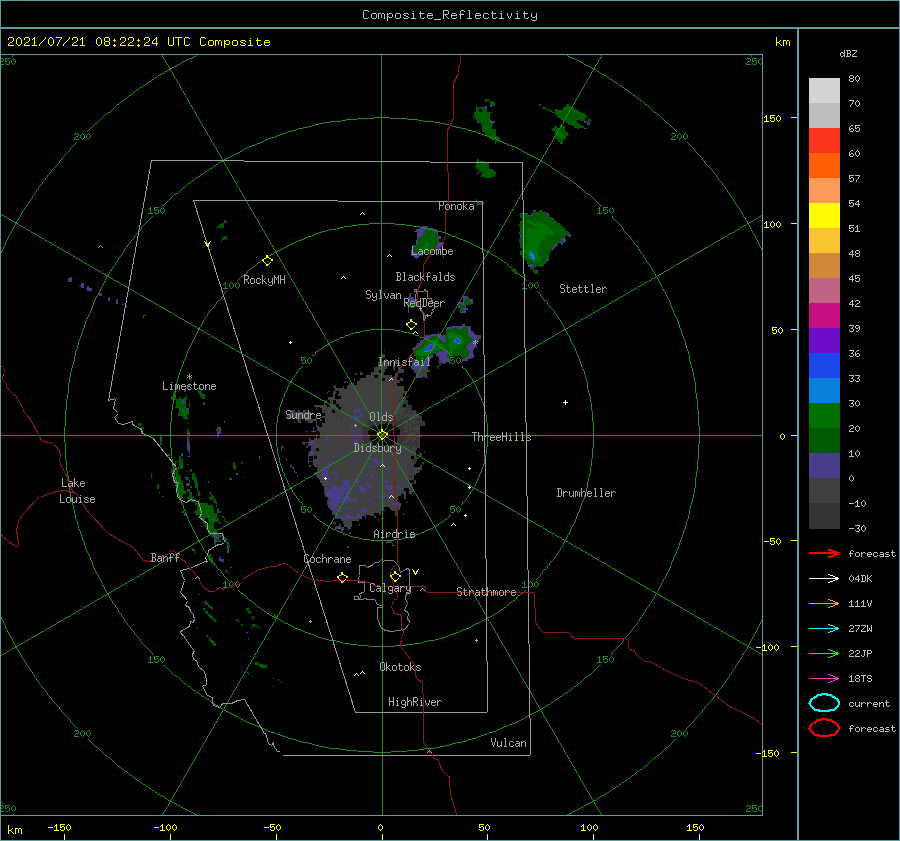The image size is (900, 841).
Task: Click the cyan 27ZW arrow in the legend
Action: tap(824, 629)
